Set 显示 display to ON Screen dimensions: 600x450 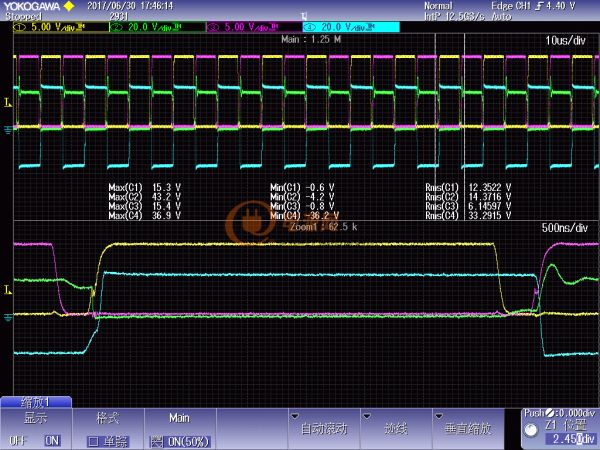point(52,441)
